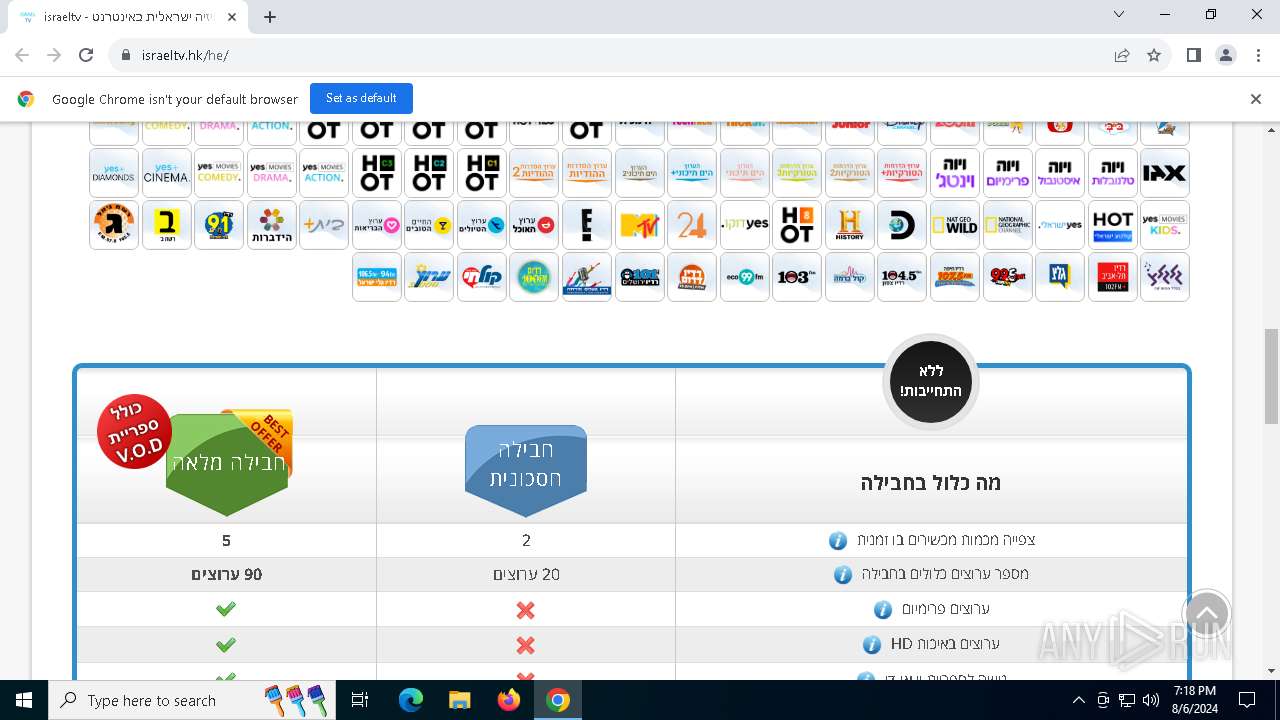Screen dimensions: 1280x720
Task: Click info icon for צפייה מכמות מכשירים
Action: (x=838, y=540)
